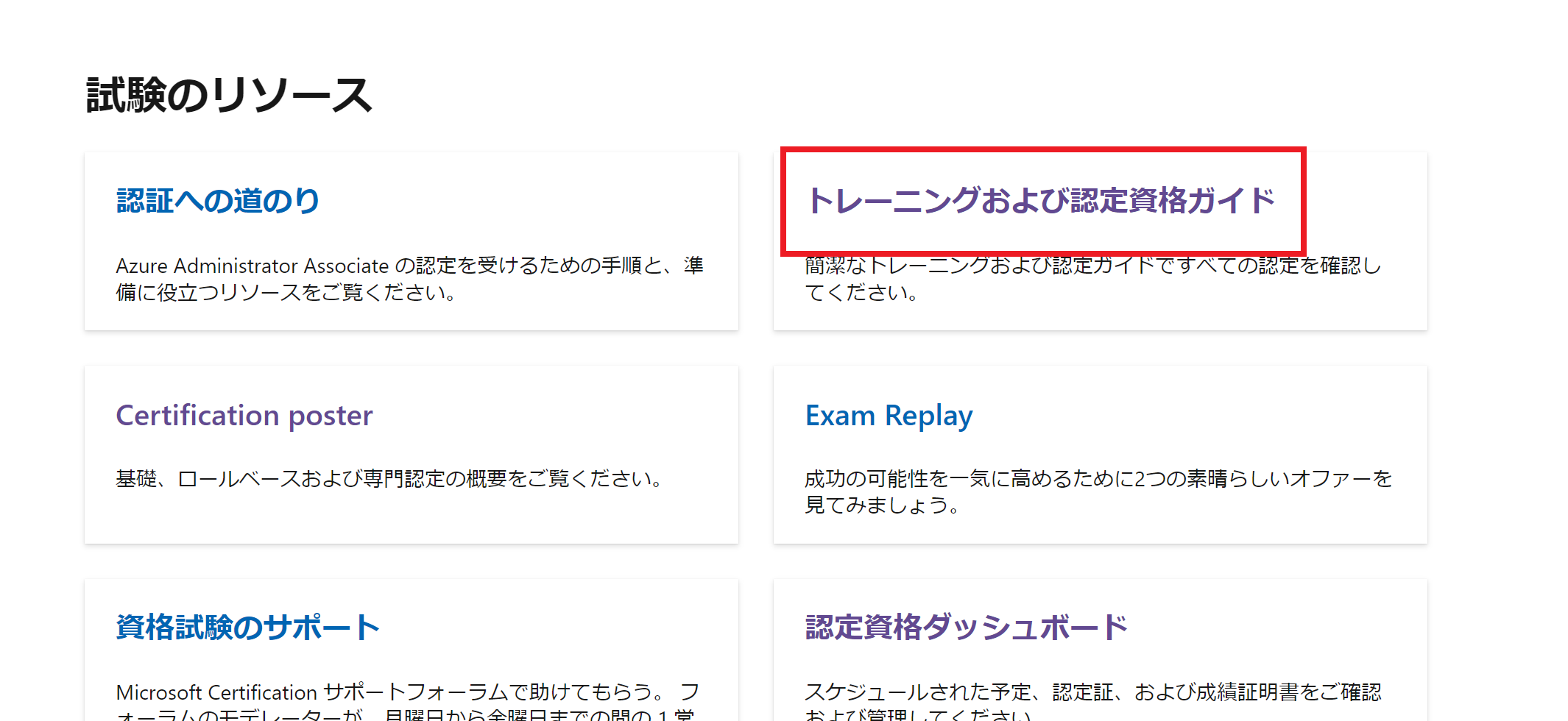This screenshot has height=721, width=1568.
Task: Click the 簡潔なトレーニングおよび認定ガイド description text
Action: tap(1093, 279)
